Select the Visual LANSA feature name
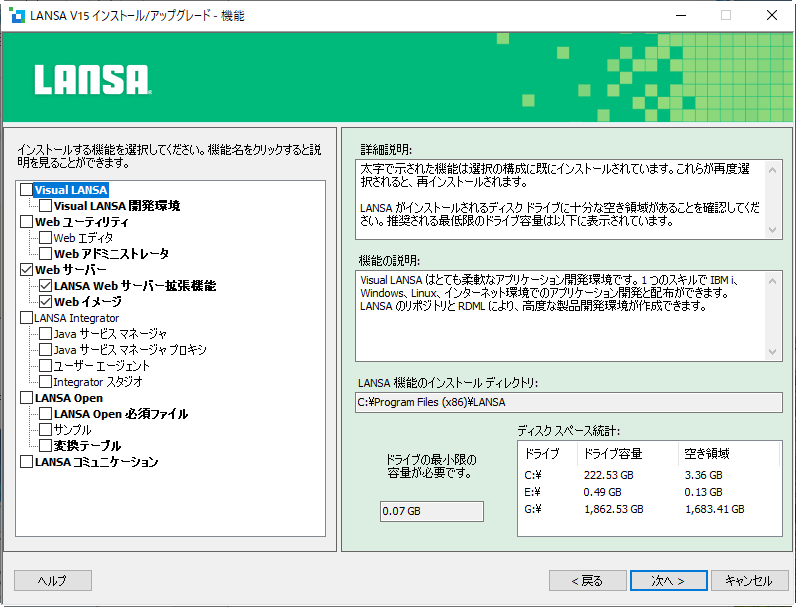This screenshot has width=796, height=607. point(71,190)
